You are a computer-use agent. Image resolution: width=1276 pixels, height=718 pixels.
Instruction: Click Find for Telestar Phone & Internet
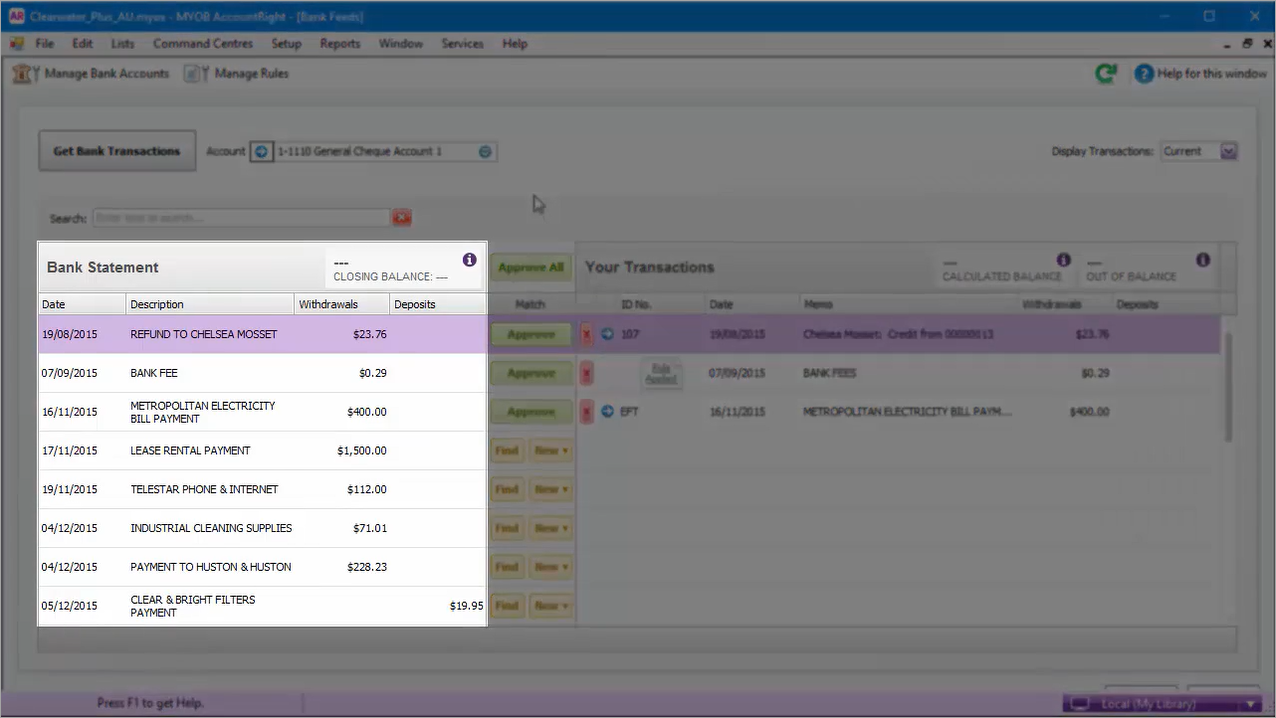pos(507,490)
